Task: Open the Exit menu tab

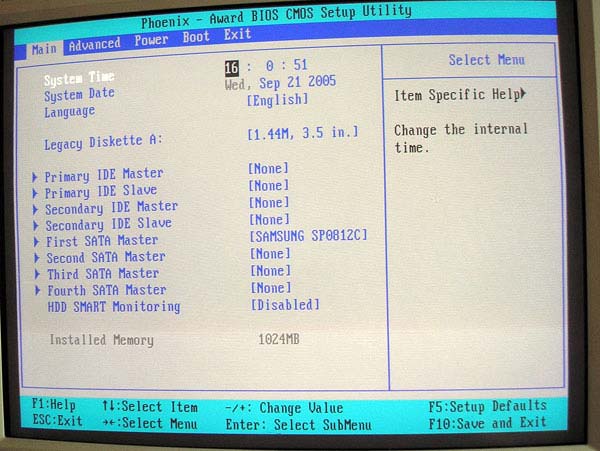Action: tap(237, 34)
